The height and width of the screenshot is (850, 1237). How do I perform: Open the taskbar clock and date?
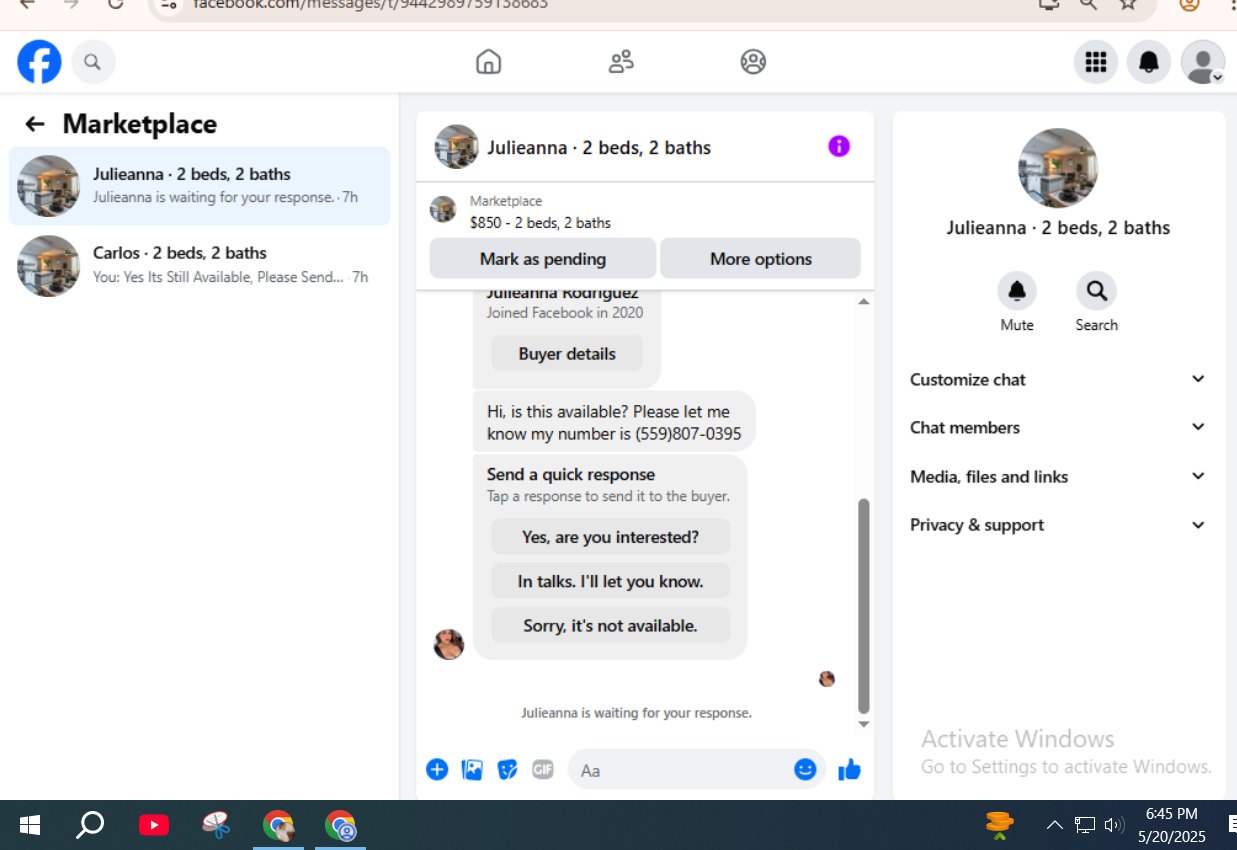click(1172, 825)
